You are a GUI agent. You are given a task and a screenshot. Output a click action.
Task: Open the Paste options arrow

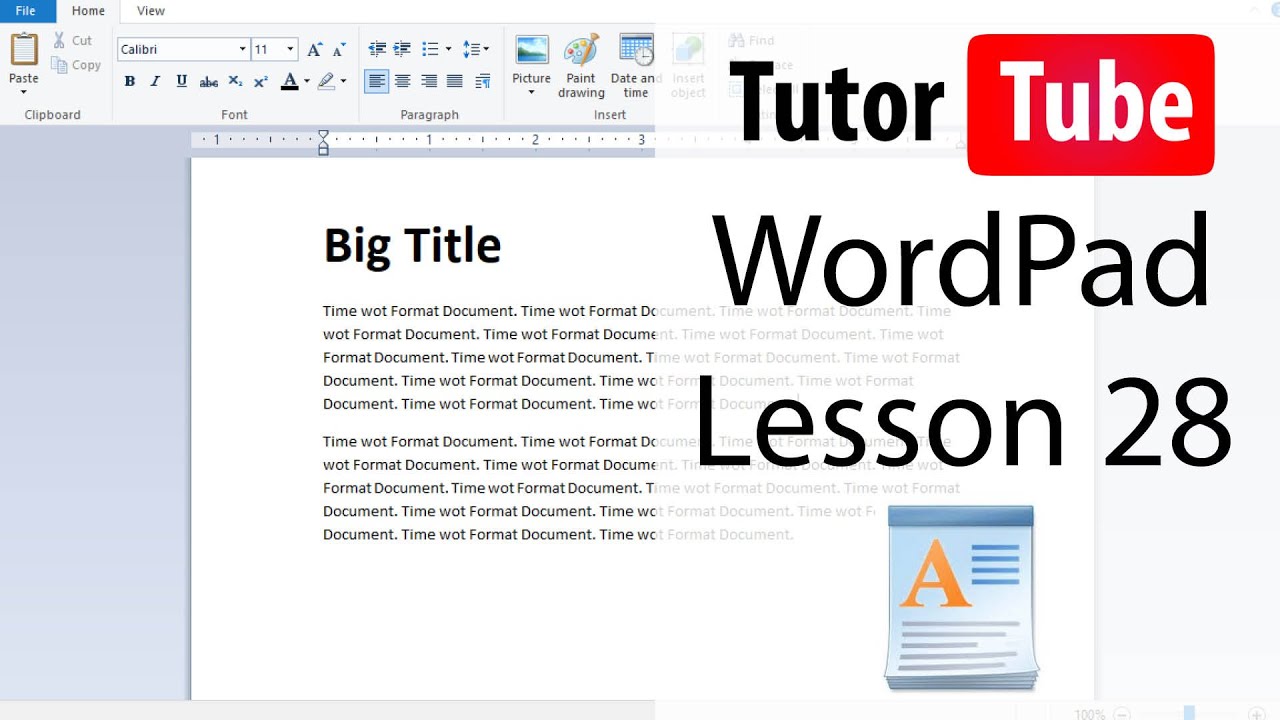point(24,92)
